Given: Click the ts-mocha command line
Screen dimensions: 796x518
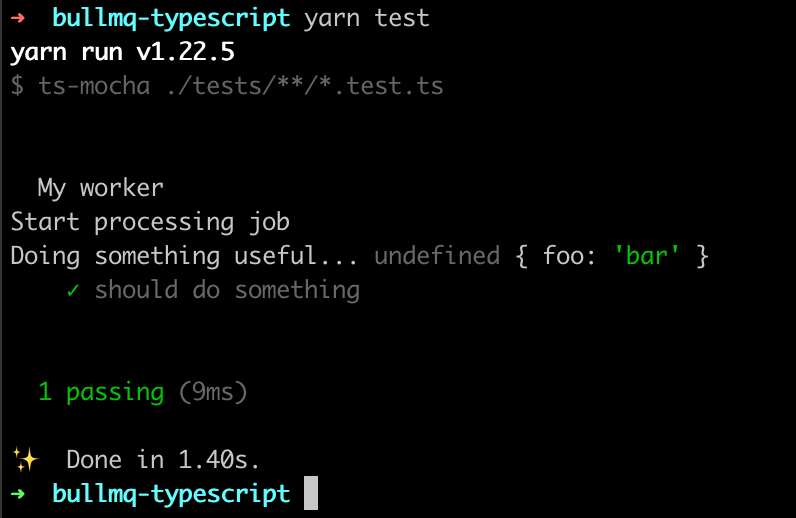Looking at the screenshot, I should coord(227,86).
